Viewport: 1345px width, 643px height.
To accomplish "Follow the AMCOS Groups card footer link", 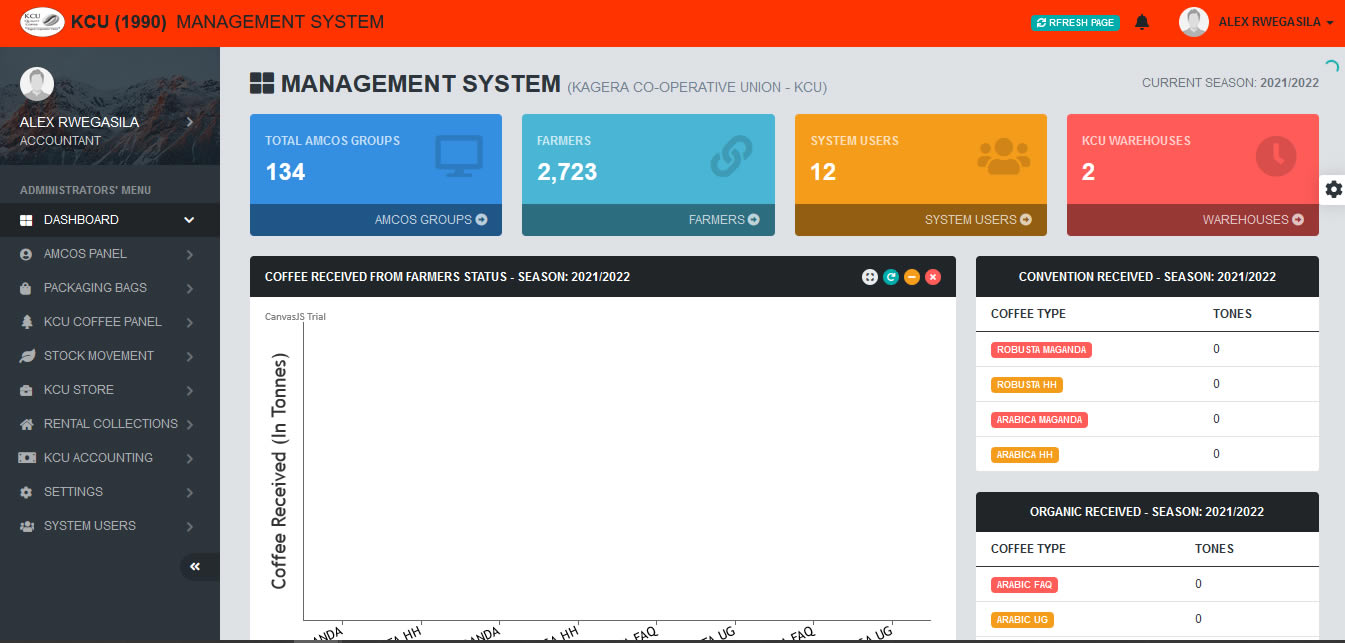I will pyautogui.click(x=376, y=220).
